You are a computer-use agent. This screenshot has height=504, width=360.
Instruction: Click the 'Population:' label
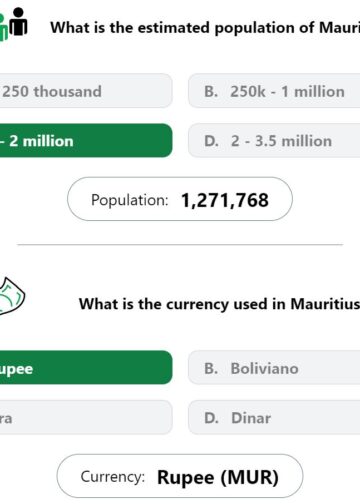pos(130,200)
